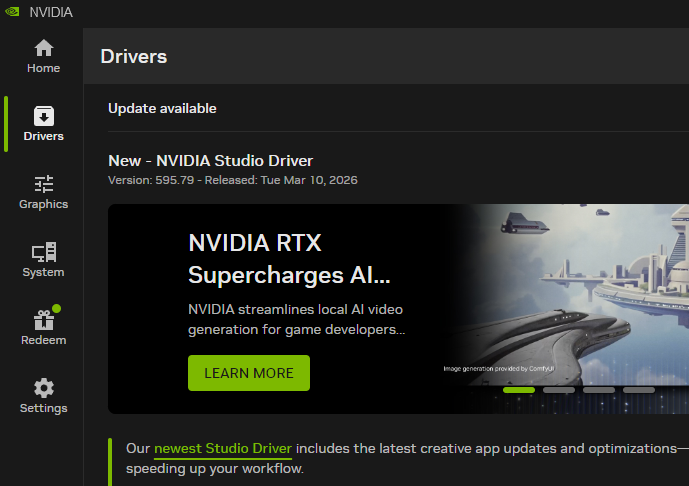Open the Settings gear icon
689x486 pixels.
(44, 388)
